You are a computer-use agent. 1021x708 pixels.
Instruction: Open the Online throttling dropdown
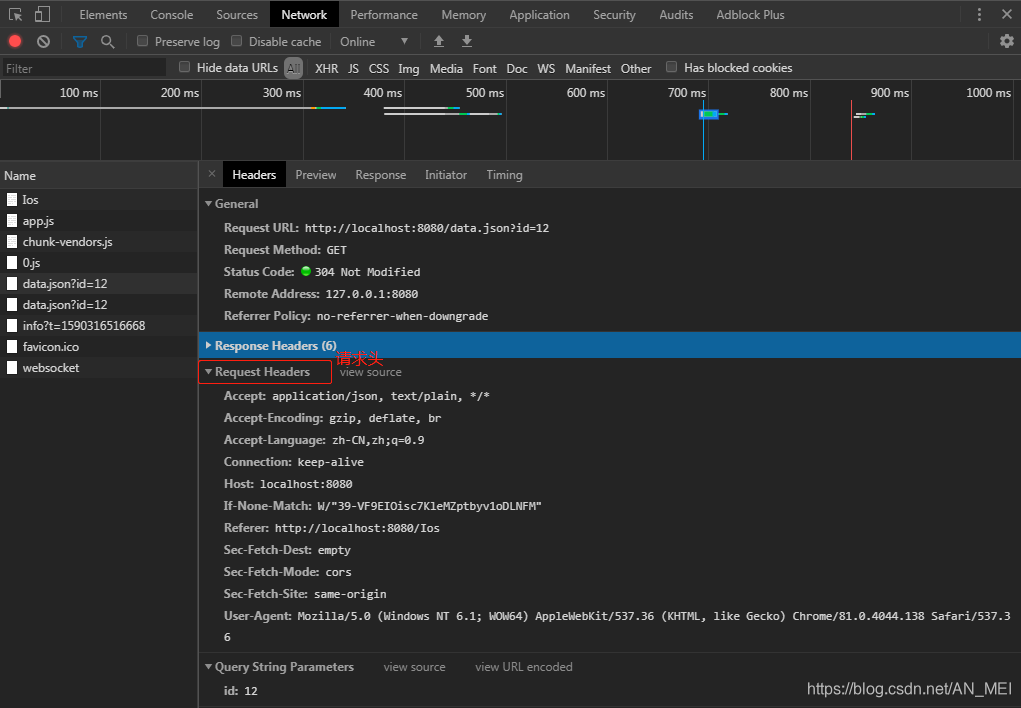pos(374,42)
